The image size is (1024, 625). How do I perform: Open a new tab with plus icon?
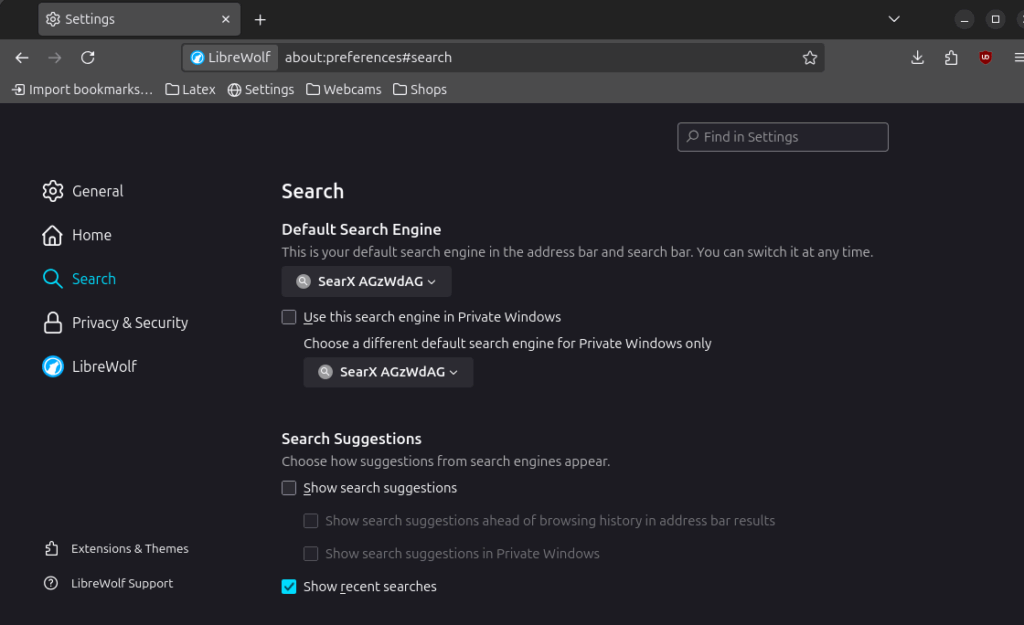260,19
